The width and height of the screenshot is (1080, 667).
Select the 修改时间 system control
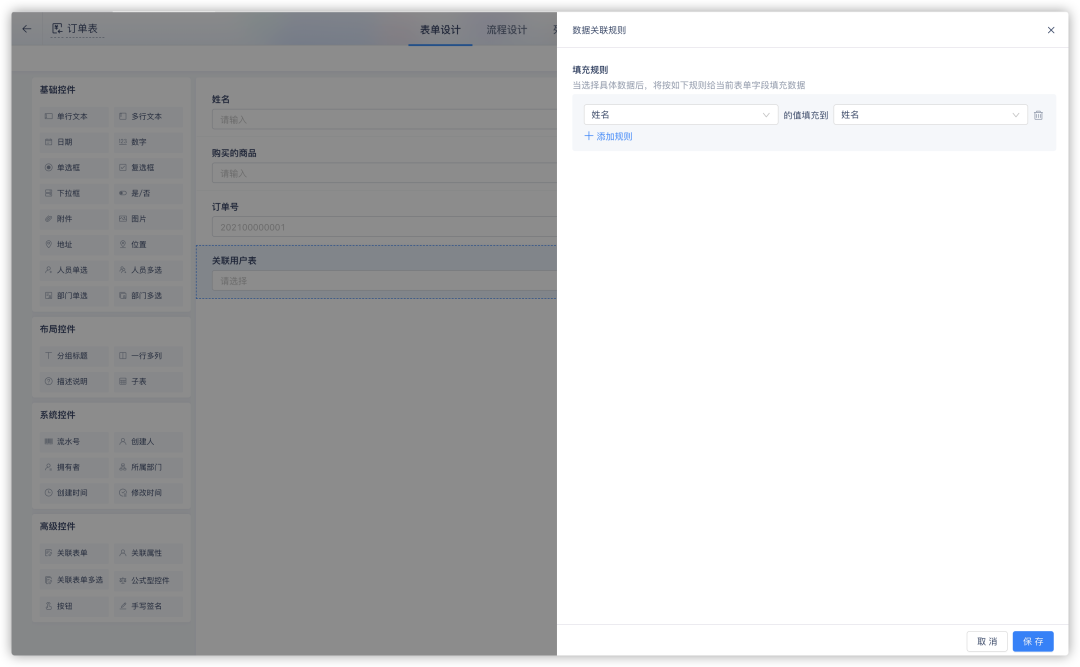click(148, 493)
